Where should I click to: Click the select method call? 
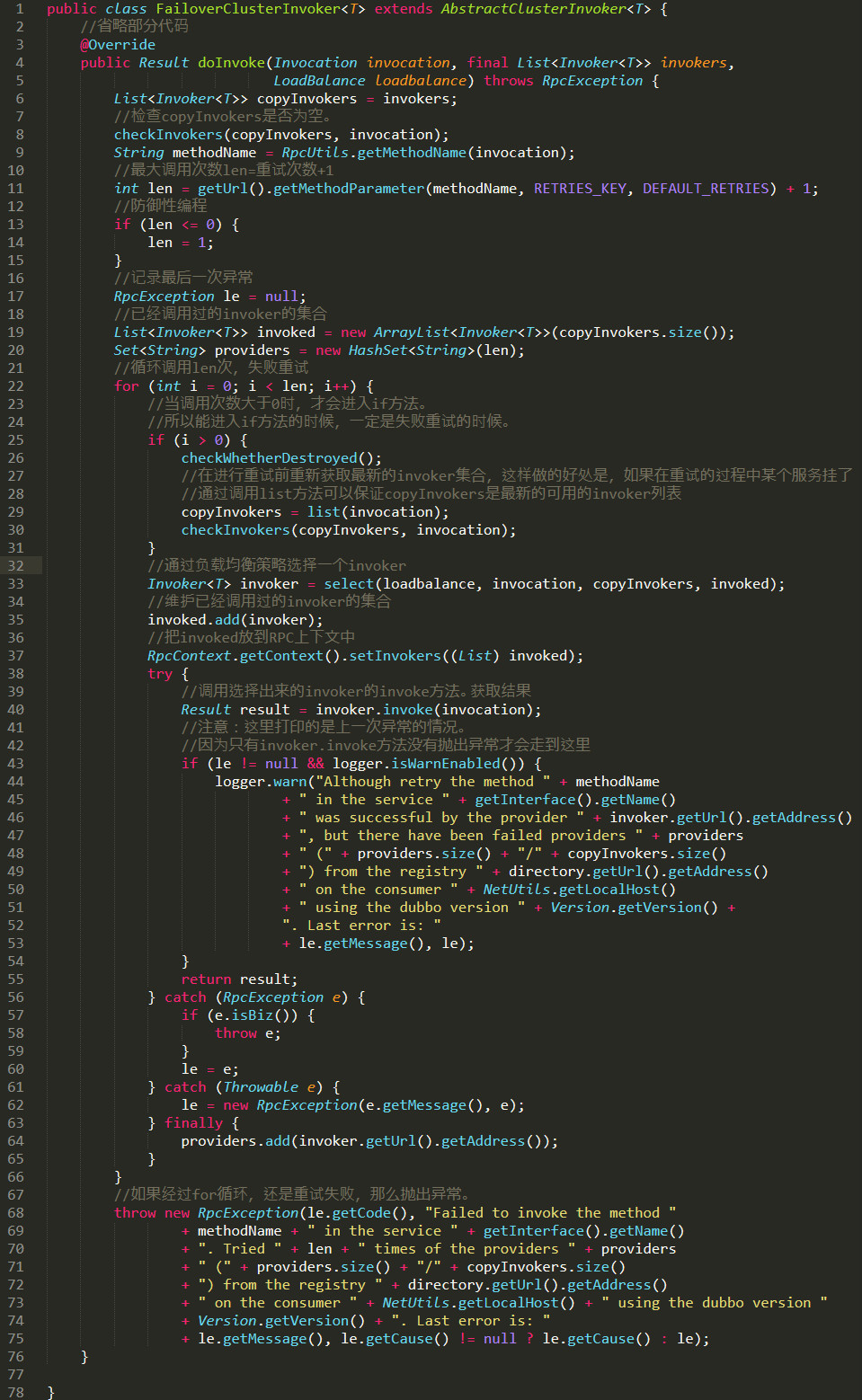(349, 584)
